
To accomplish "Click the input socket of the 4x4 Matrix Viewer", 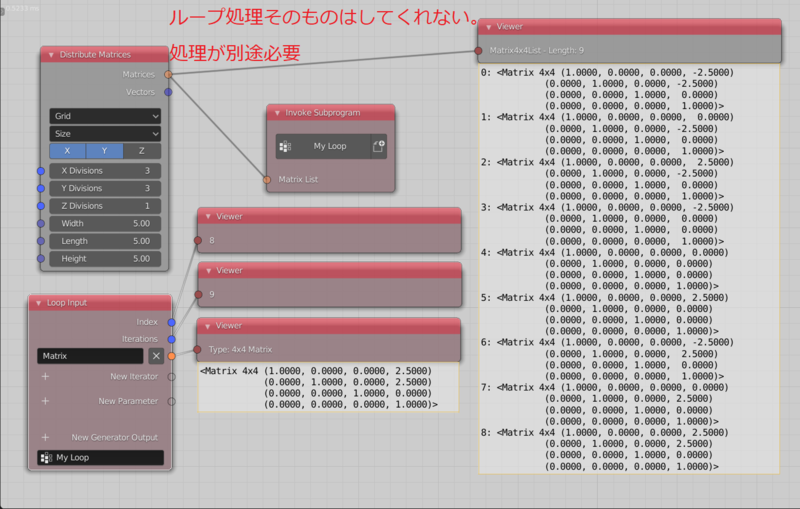I will pyautogui.click(x=197, y=349).
